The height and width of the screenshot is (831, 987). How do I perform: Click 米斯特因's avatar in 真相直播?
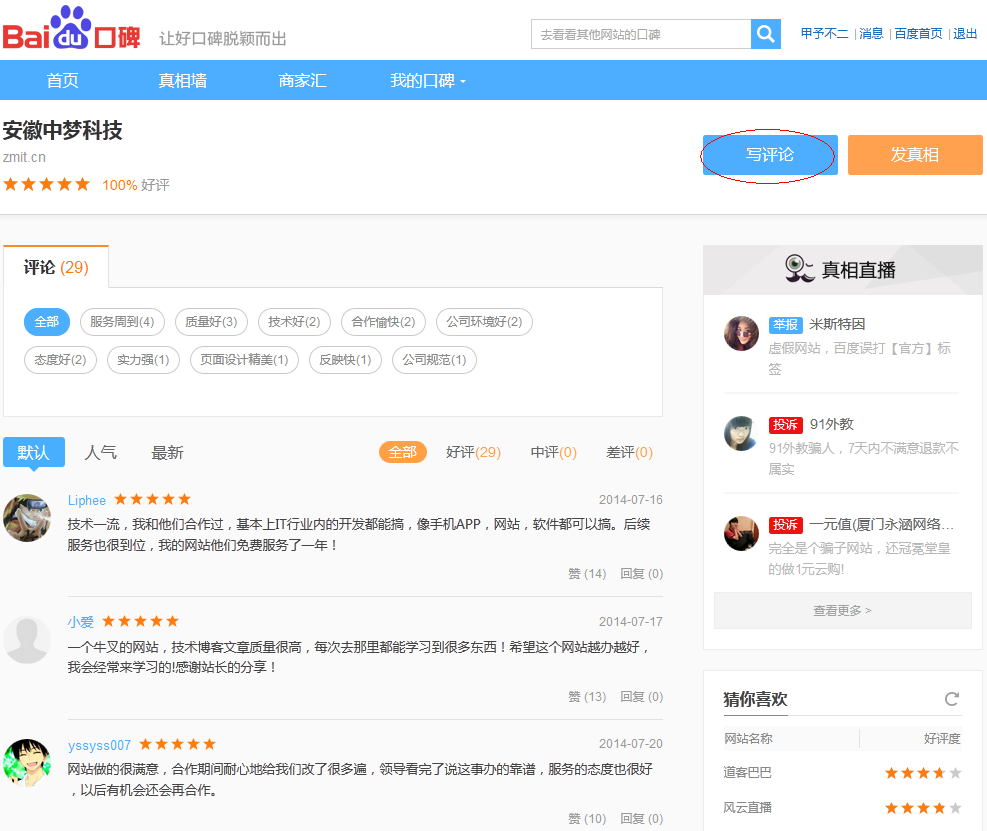(x=741, y=333)
